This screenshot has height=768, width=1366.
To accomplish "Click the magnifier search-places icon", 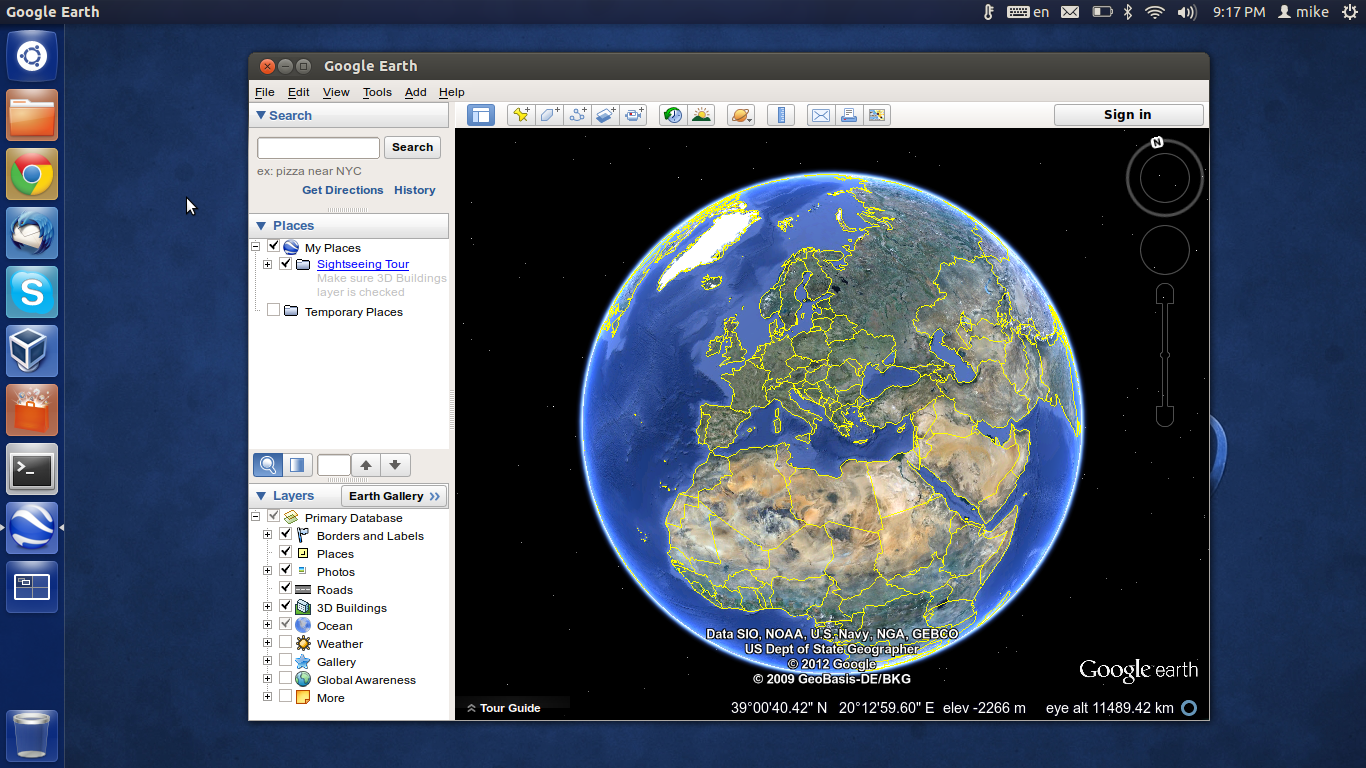I will (x=268, y=465).
